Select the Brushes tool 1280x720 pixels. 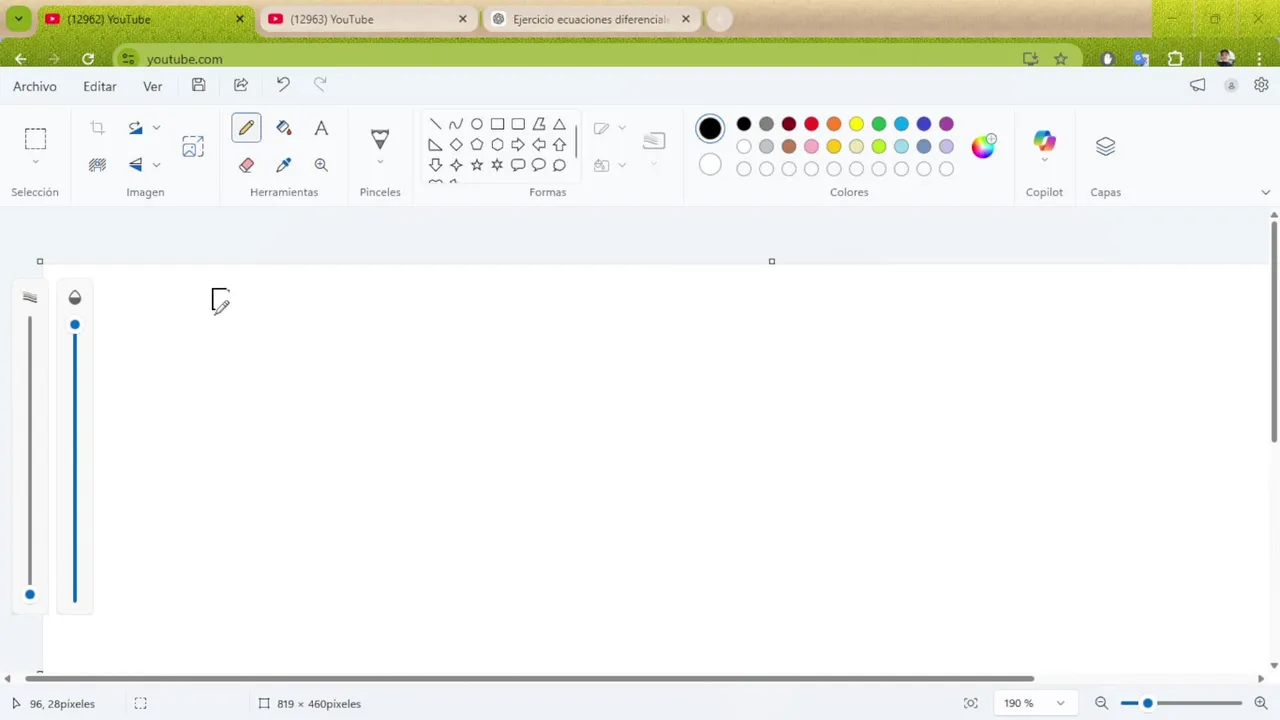380,138
